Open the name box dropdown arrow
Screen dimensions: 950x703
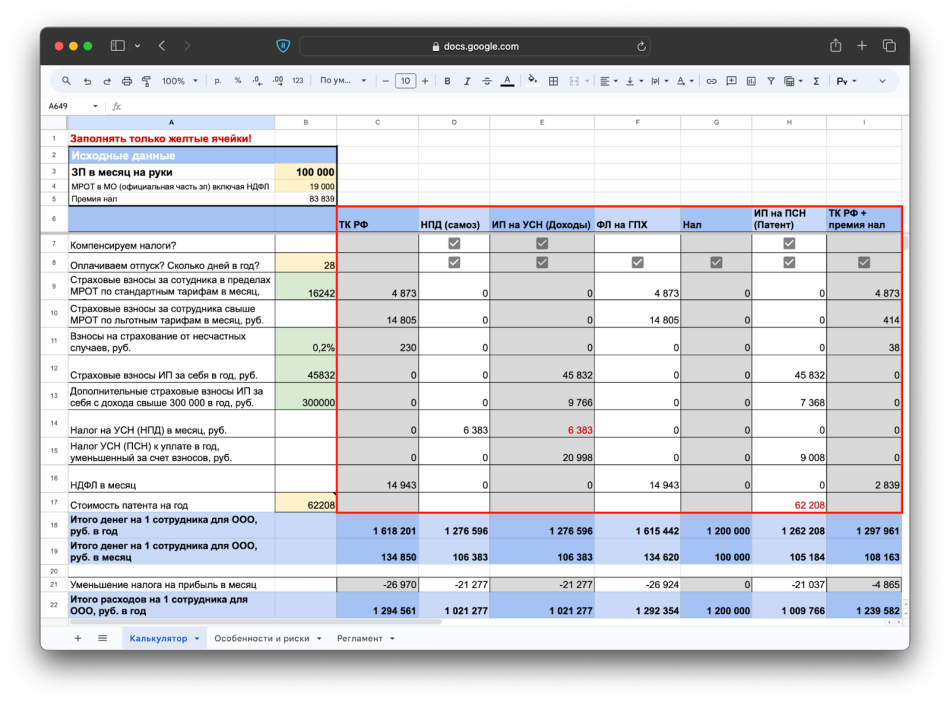point(96,106)
